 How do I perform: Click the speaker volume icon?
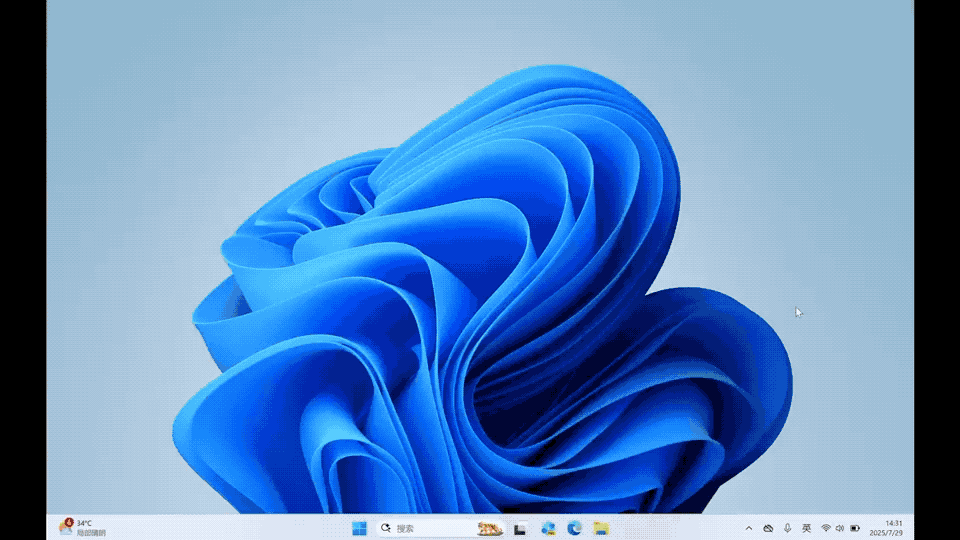pyautogui.click(x=840, y=528)
